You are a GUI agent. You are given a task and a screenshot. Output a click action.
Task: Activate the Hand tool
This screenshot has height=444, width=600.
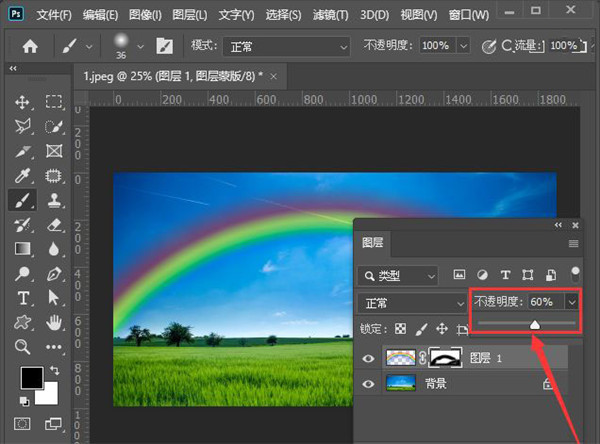click(x=54, y=322)
